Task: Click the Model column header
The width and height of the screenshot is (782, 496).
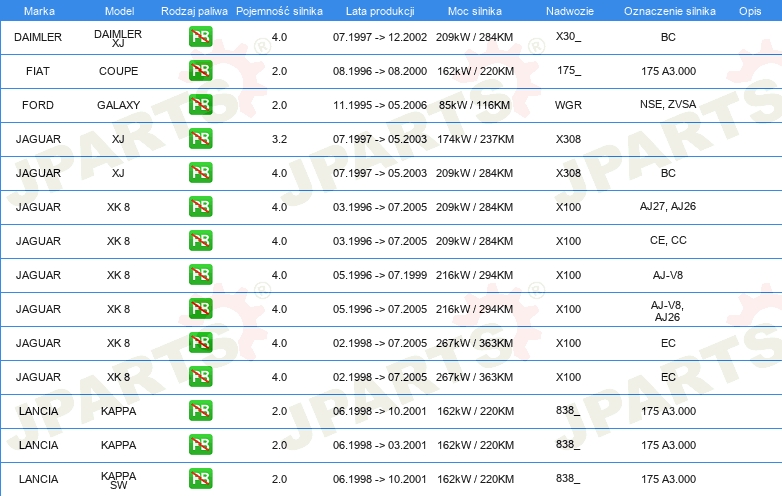Action: pyautogui.click(x=118, y=9)
